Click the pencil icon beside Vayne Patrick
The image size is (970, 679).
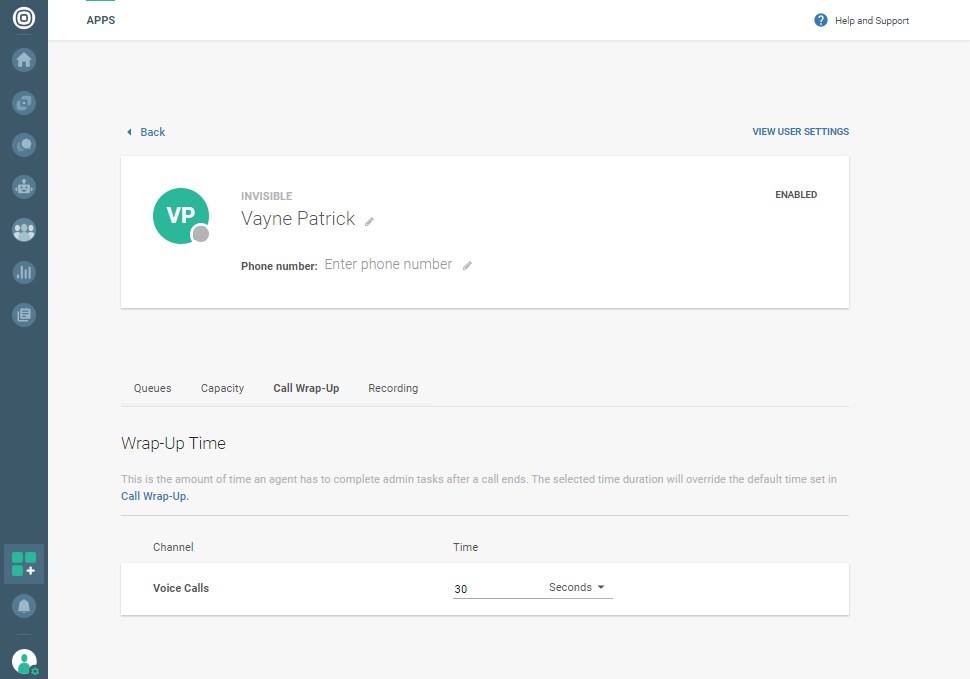pyautogui.click(x=369, y=221)
